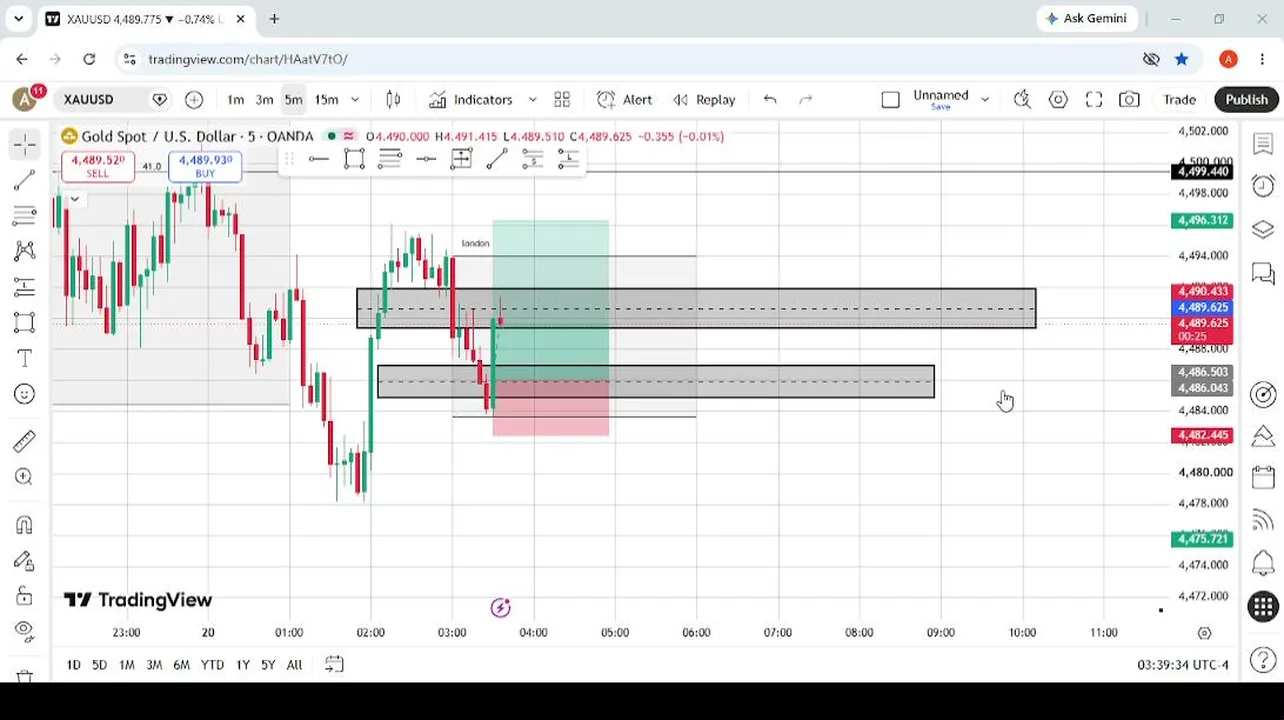Click the flash lightning event marker on timeline
The width and height of the screenshot is (1284, 720).
(x=500, y=607)
